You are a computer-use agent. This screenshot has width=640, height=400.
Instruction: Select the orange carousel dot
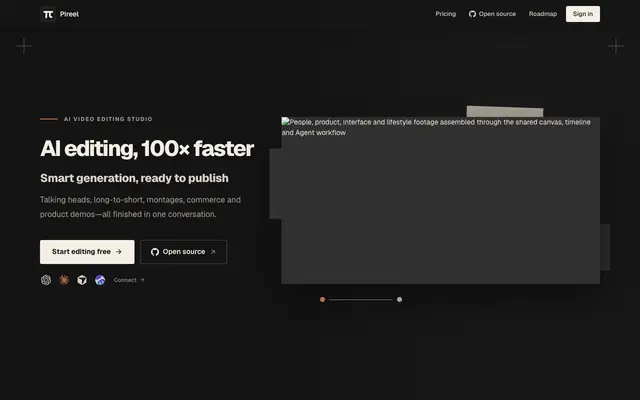[x=322, y=300]
